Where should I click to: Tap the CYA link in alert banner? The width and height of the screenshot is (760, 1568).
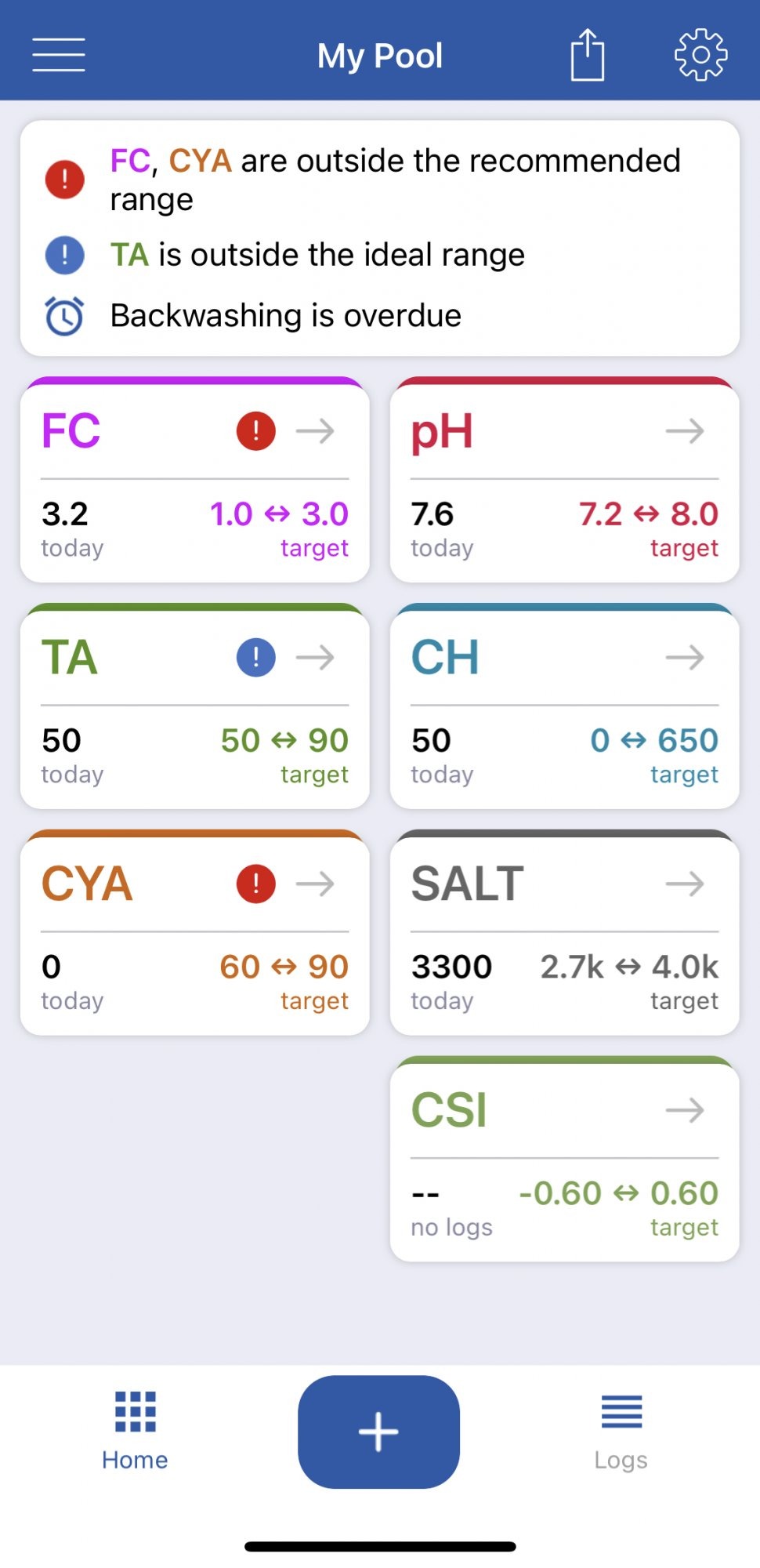tap(200, 161)
